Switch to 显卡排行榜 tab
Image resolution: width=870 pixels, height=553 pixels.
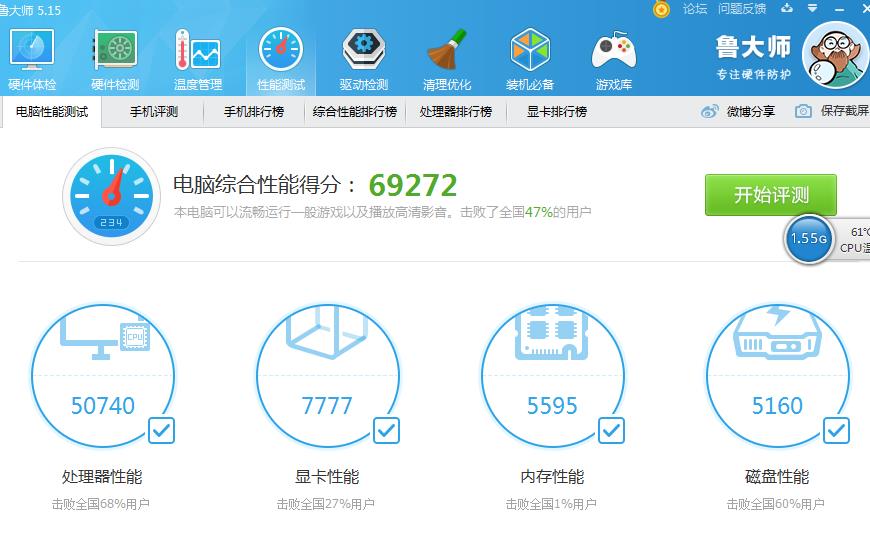[557, 112]
